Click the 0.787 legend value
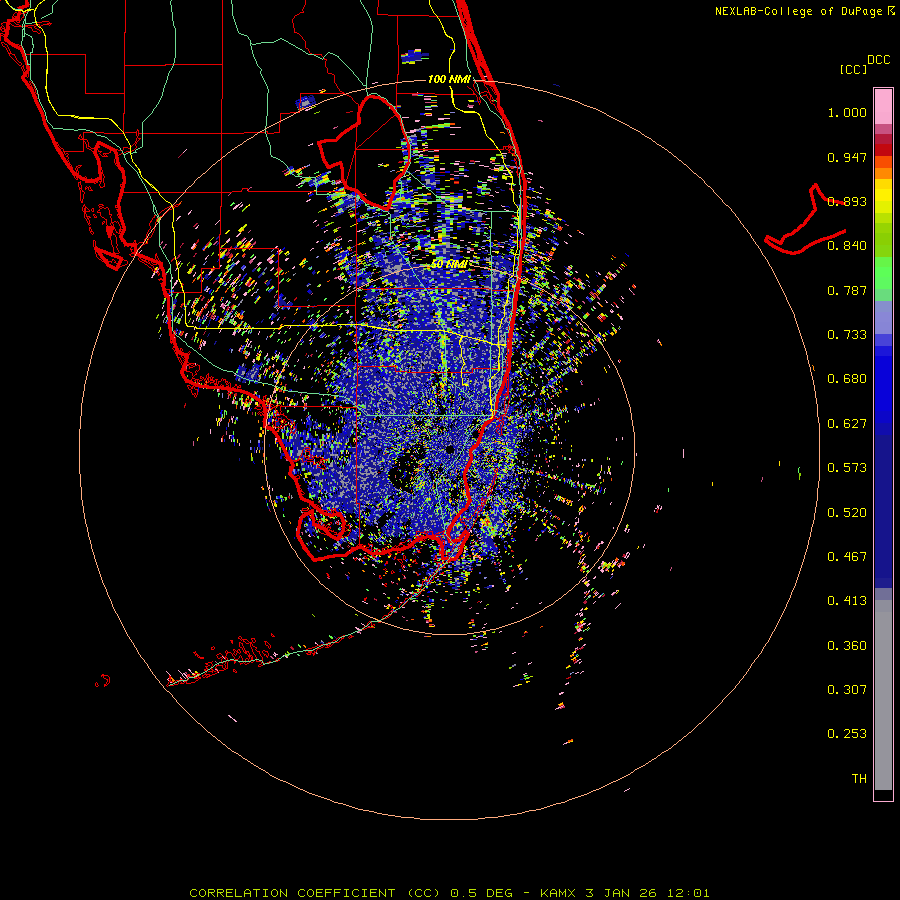Screen dimensions: 900x900 click(847, 290)
